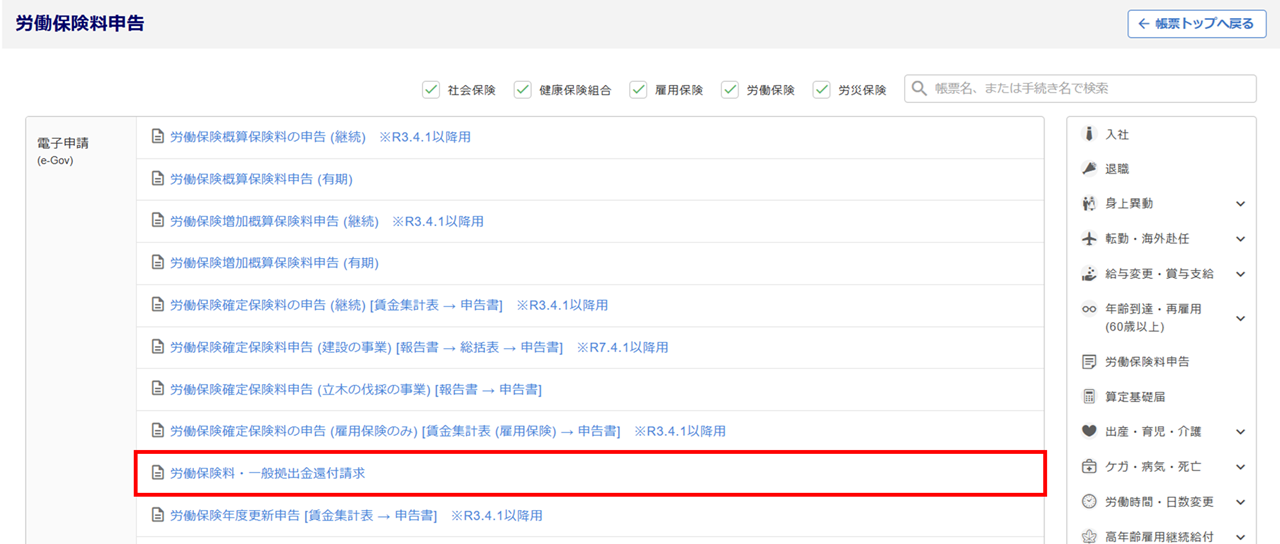The width and height of the screenshot is (1280, 544).
Task: Toggle the 労働保険 checkbox
Action: (x=730, y=90)
